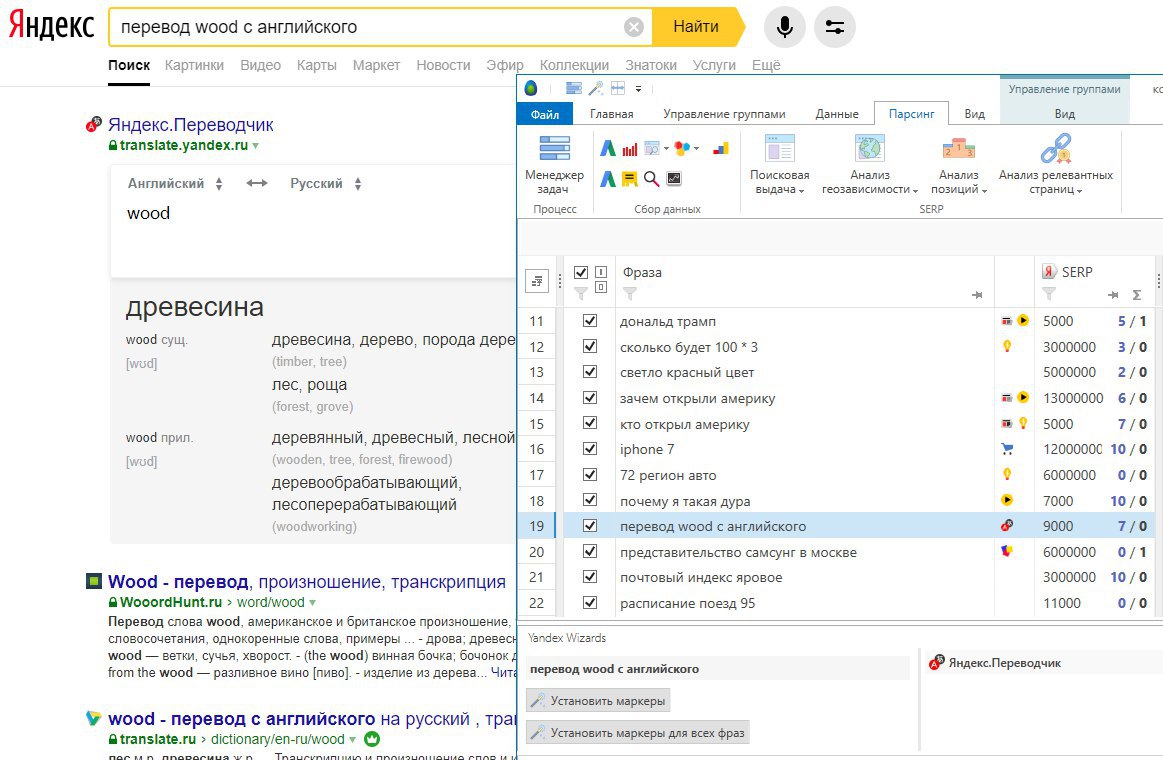1163x760 pixels.
Task: Switch to the Парсинг ribbon tab
Action: [x=912, y=113]
